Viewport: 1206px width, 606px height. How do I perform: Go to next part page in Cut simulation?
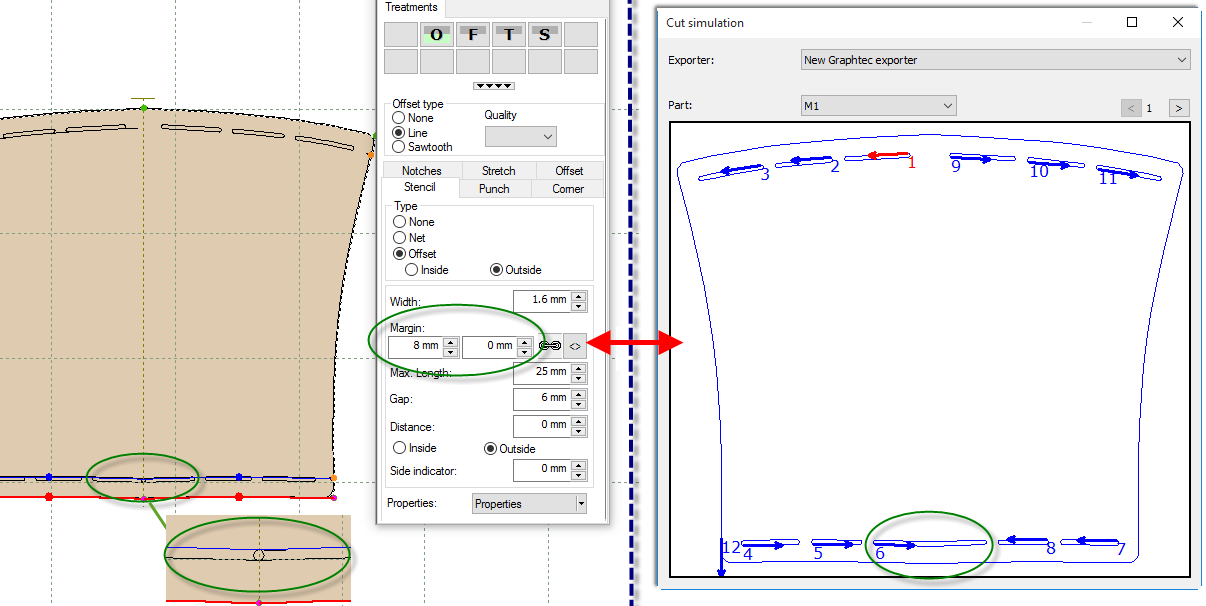pyautogui.click(x=1179, y=107)
